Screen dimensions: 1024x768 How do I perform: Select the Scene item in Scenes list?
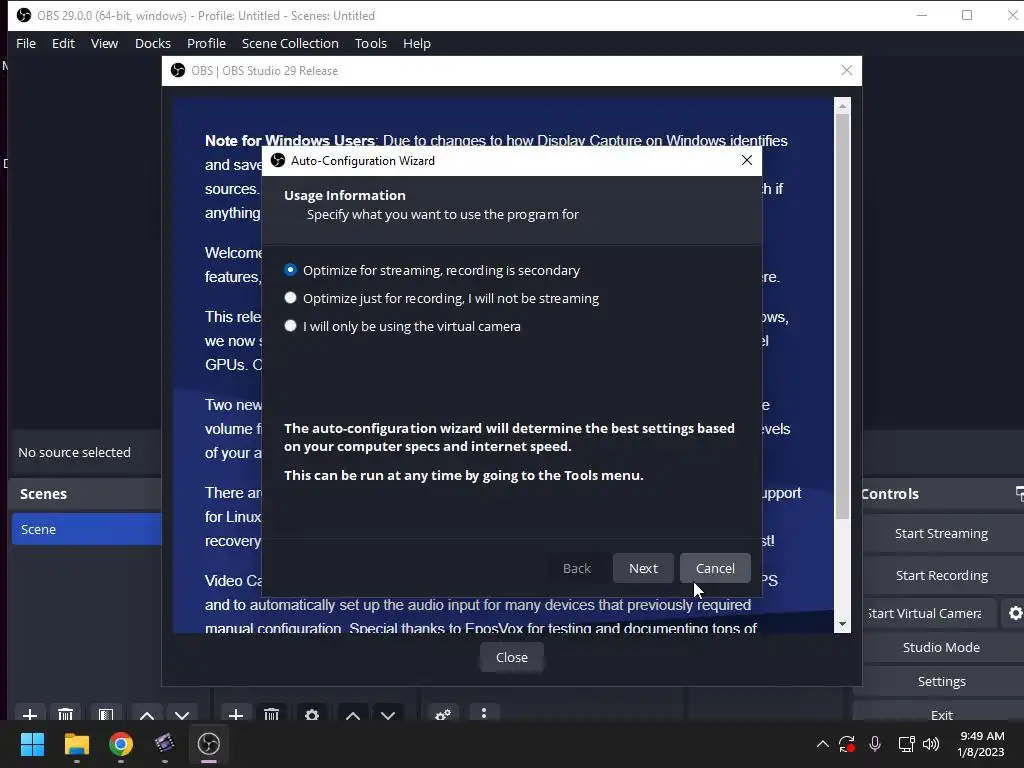(x=87, y=529)
